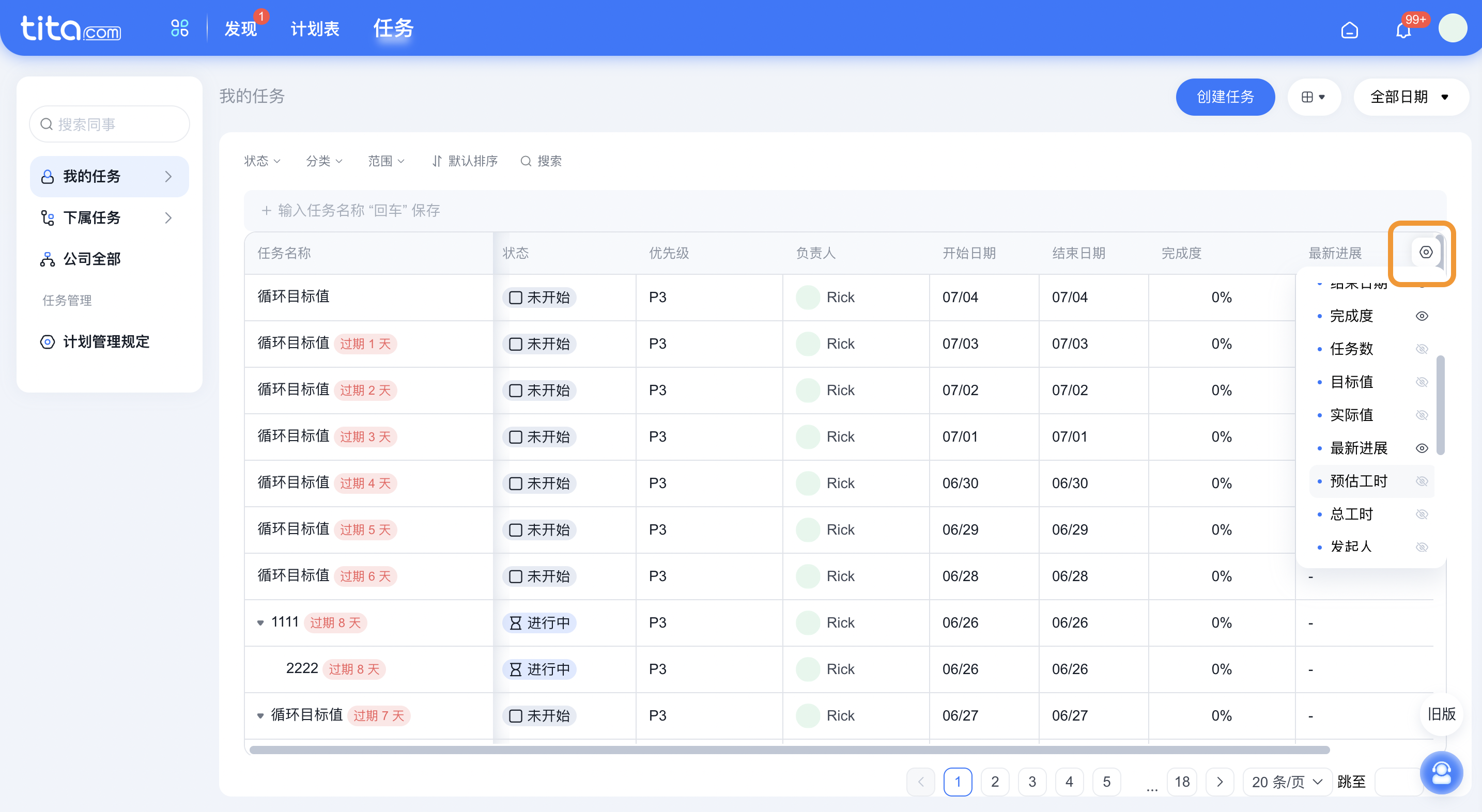
Task: Show the 发起人 column
Action: tap(1422, 546)
